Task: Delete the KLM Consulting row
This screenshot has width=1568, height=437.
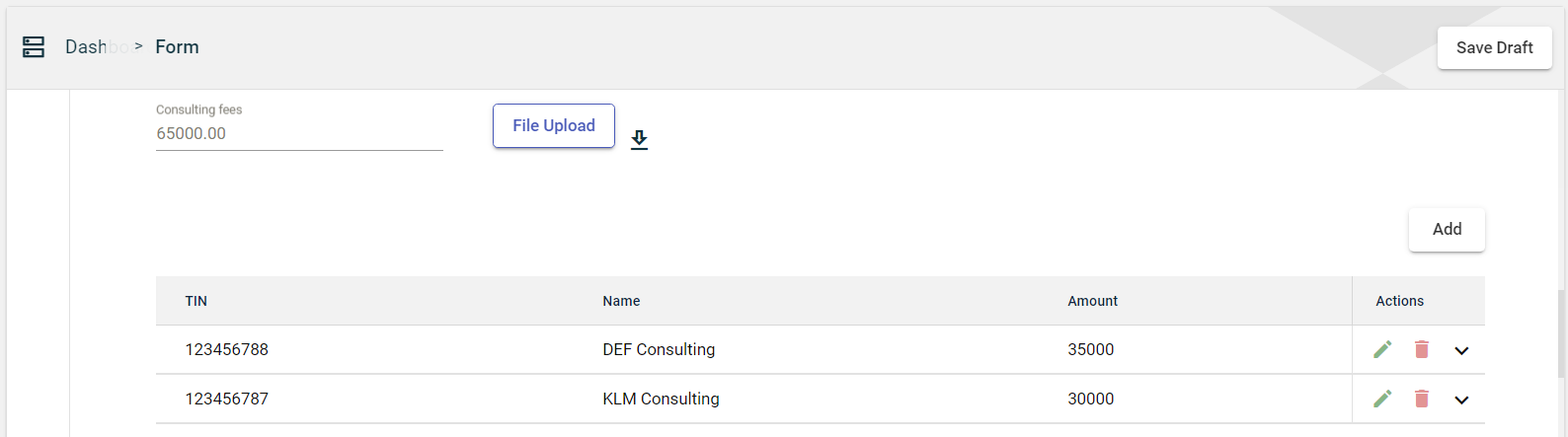Action: coord(1422,399)
